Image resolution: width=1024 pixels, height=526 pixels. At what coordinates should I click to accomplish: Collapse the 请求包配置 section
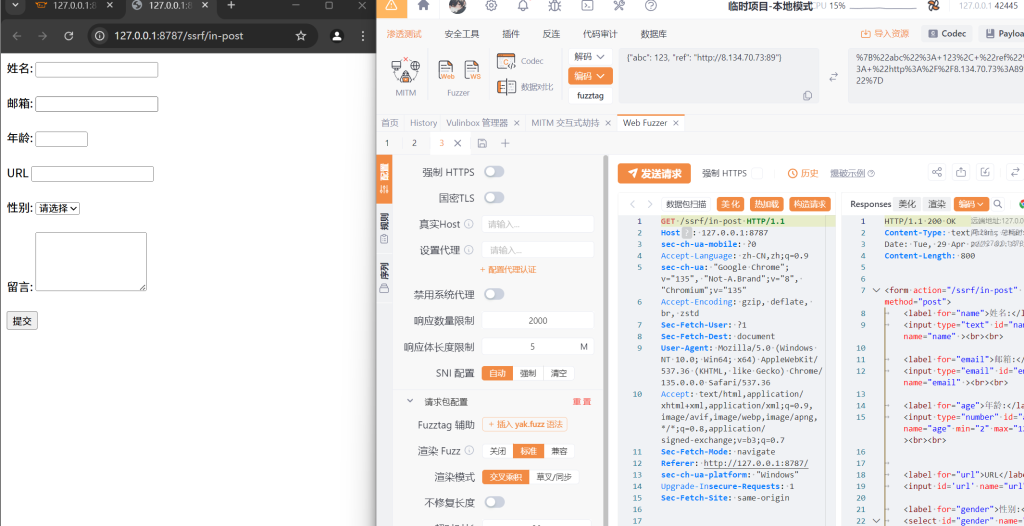click(x=410, y=401)
